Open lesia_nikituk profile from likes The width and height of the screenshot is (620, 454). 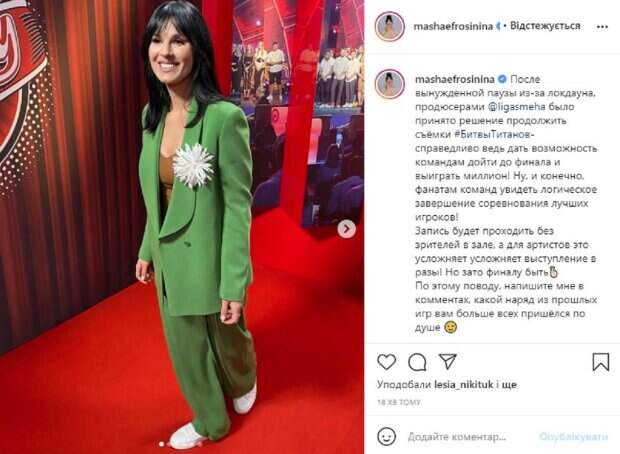pyautogui.click(x=464, y=384)
